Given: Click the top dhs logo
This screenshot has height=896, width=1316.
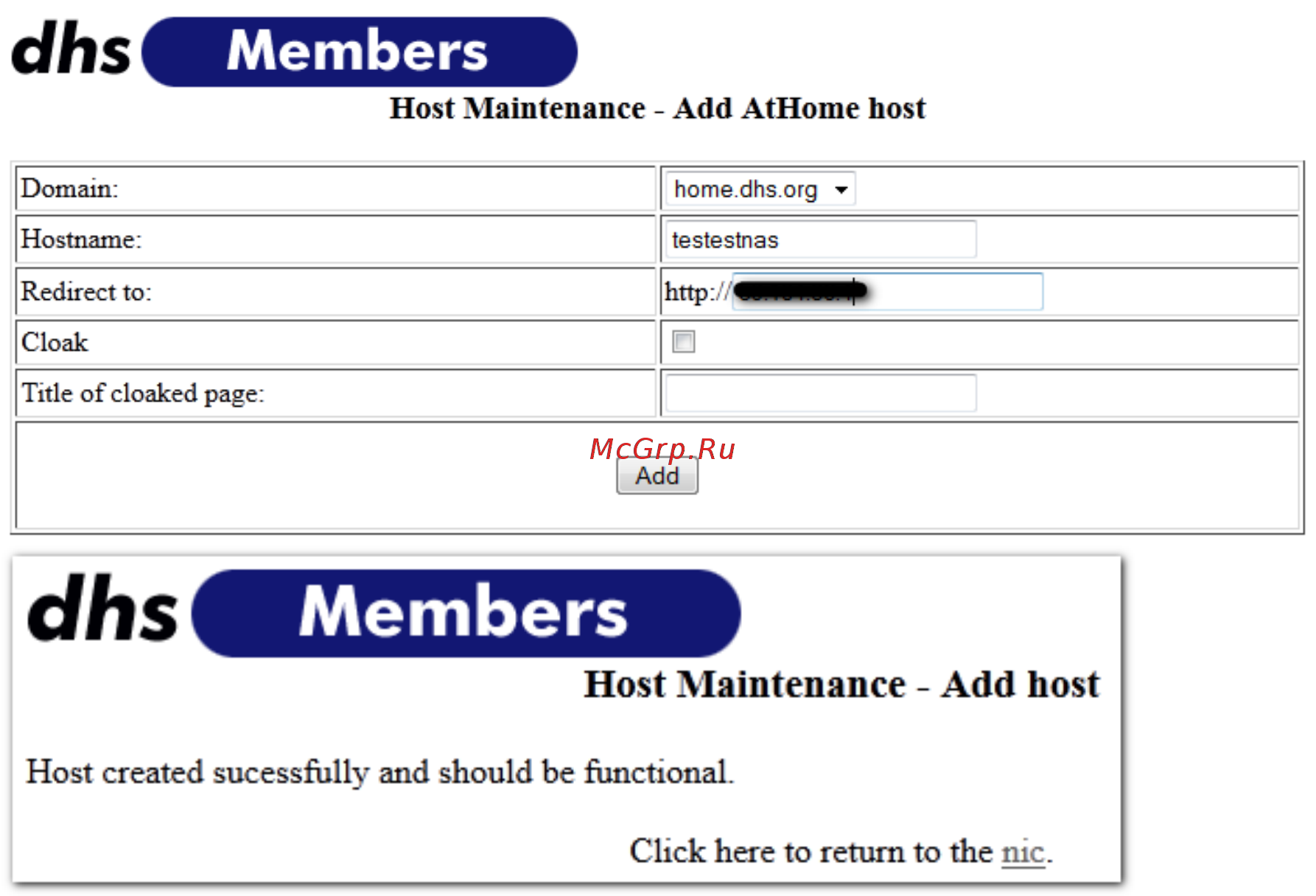Looking at the screenshot, I should coord(71,48).
